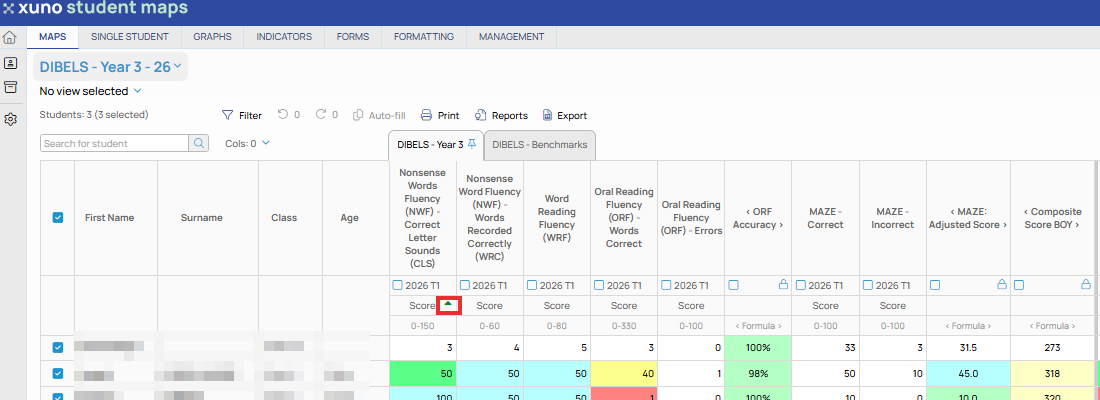Select the yellow ORF Words Correct cell 40
The image size is (1100, 400).
click(x=624, y=374)
